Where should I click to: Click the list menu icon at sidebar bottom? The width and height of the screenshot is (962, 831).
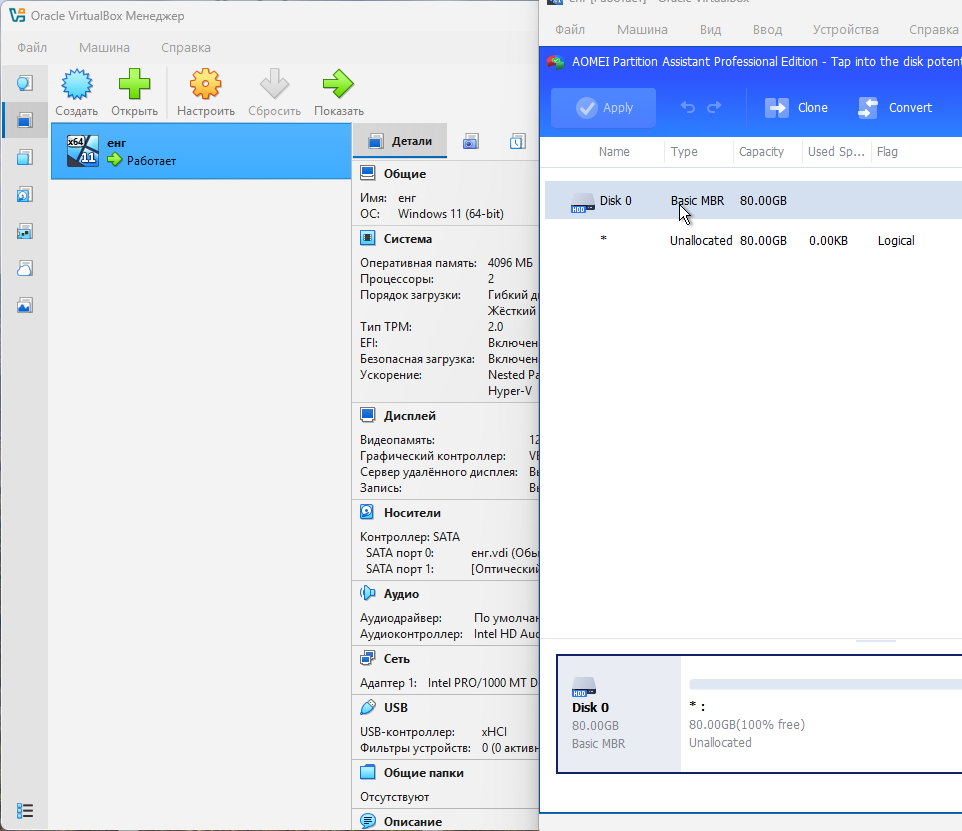[26, 810]
